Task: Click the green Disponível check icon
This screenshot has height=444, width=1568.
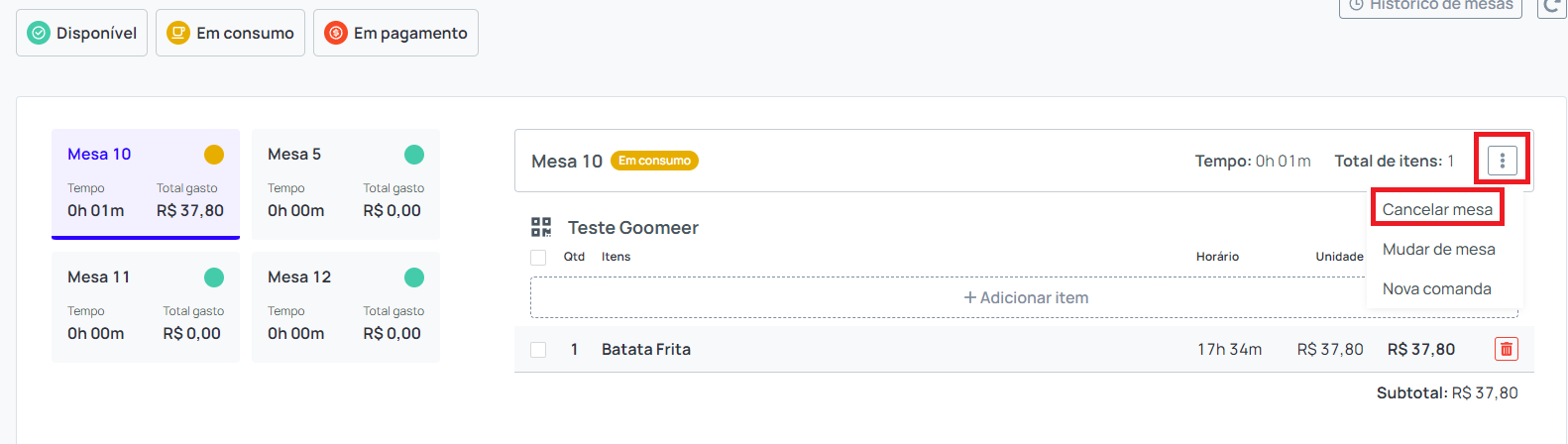Action: [x=39, y=33]
